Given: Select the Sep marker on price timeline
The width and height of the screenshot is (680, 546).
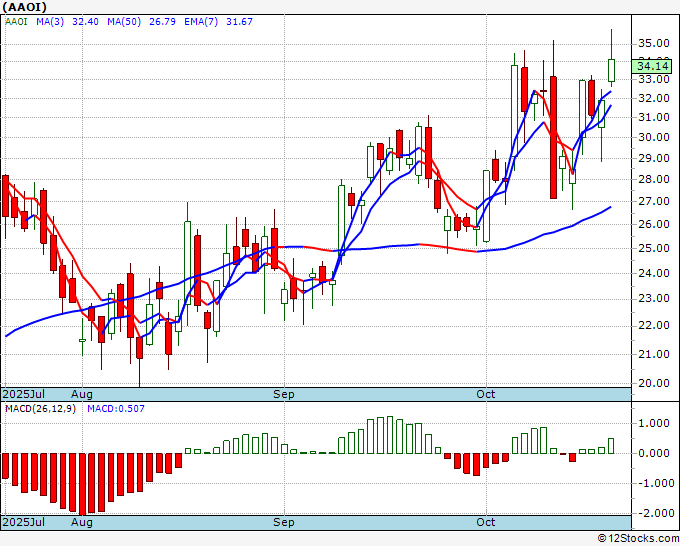Looking at the screenshot, I should 284,394.
